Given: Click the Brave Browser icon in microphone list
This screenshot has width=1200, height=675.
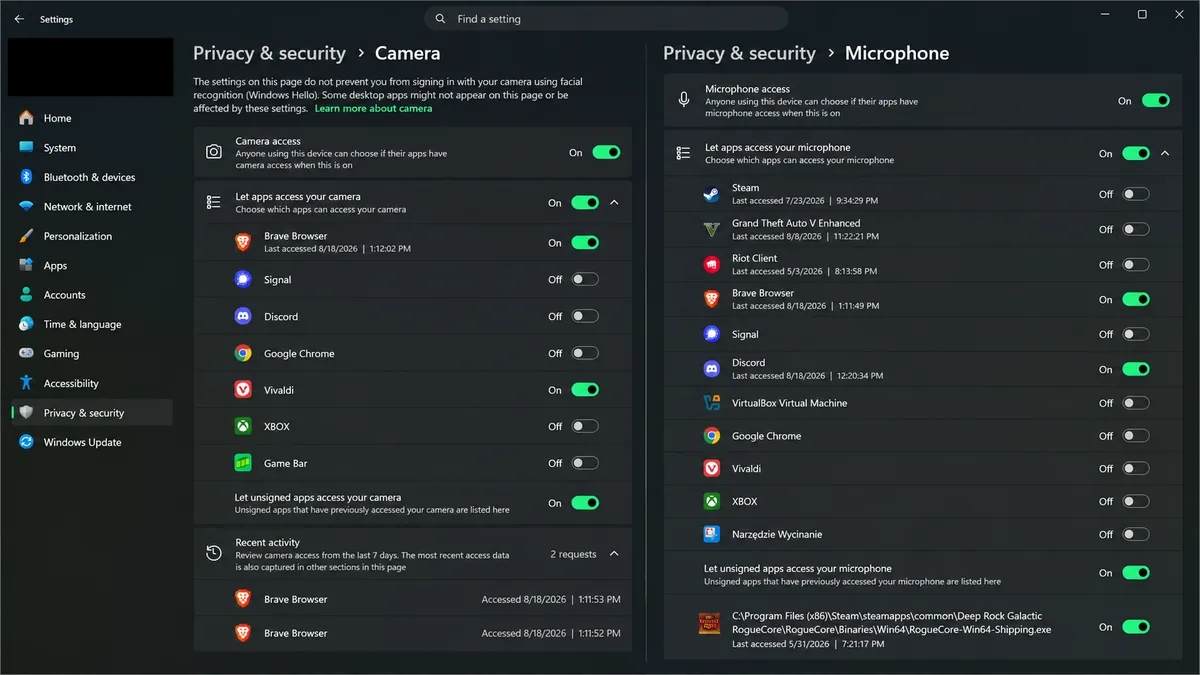Looking at the screenshot, I should [x=711, y=299].
